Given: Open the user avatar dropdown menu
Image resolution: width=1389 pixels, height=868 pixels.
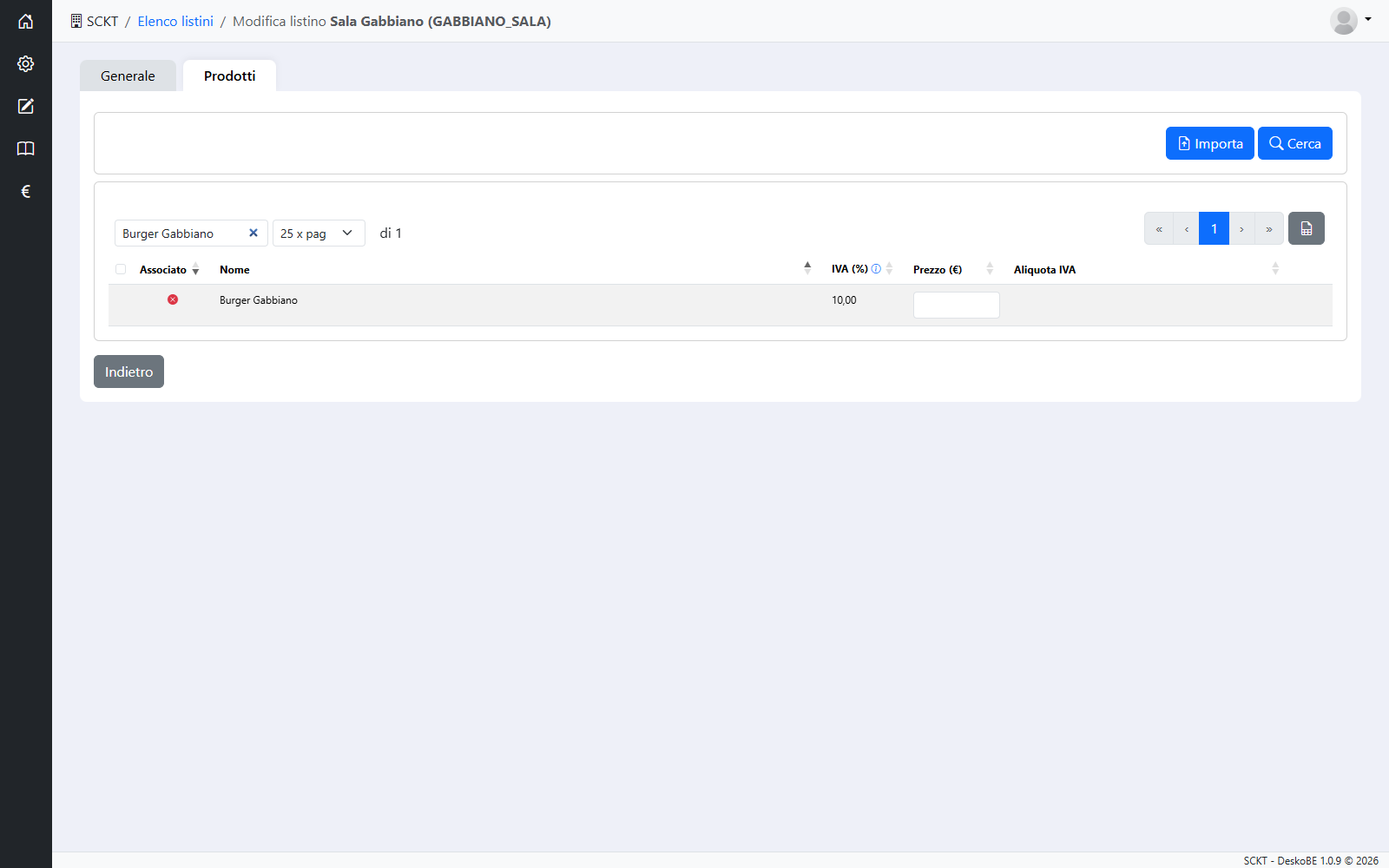Looking at the screenshot, I should tap(1351, 20).
